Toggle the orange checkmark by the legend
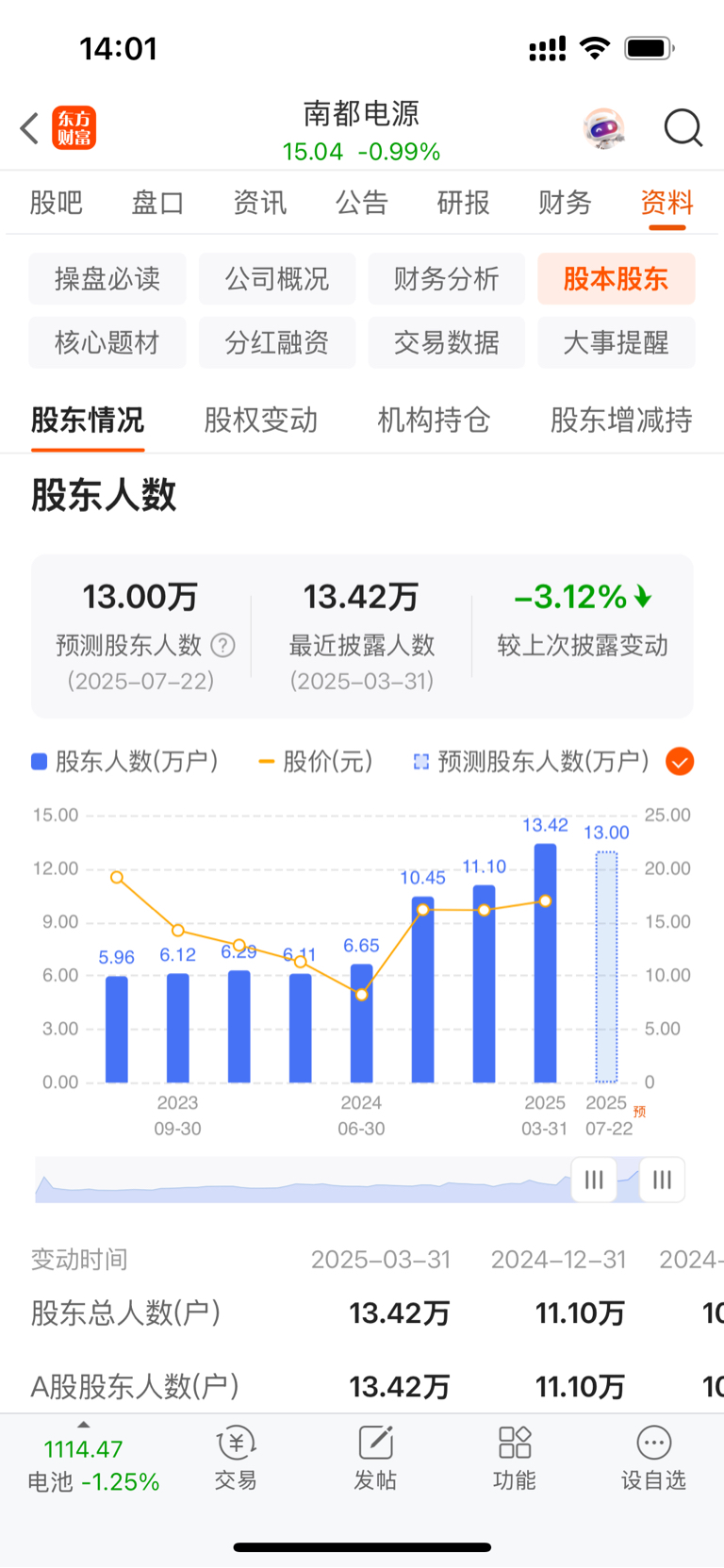 (680, 761)
